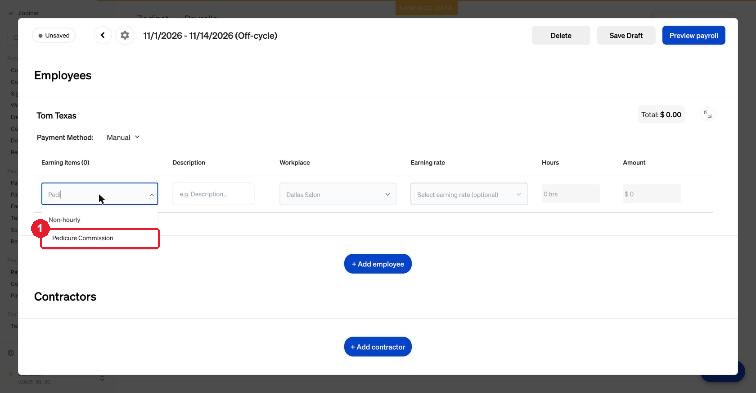Click the pay period date title
This screenshot has width=756, height=393.
[x=210, y=36]
